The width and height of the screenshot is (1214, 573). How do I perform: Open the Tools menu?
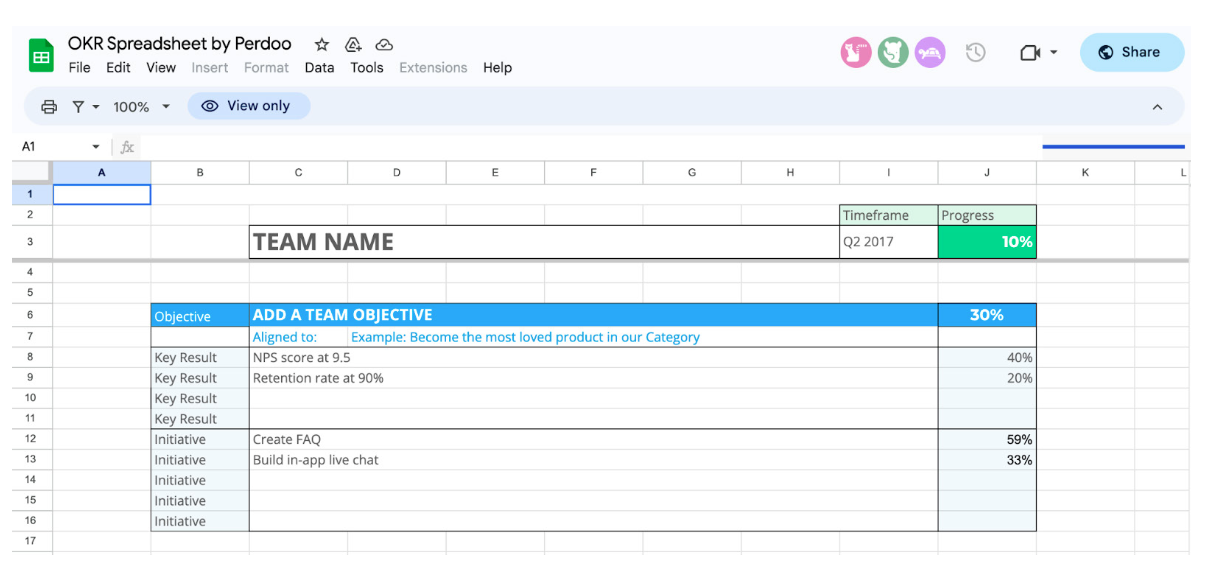(x=367, y=68)
